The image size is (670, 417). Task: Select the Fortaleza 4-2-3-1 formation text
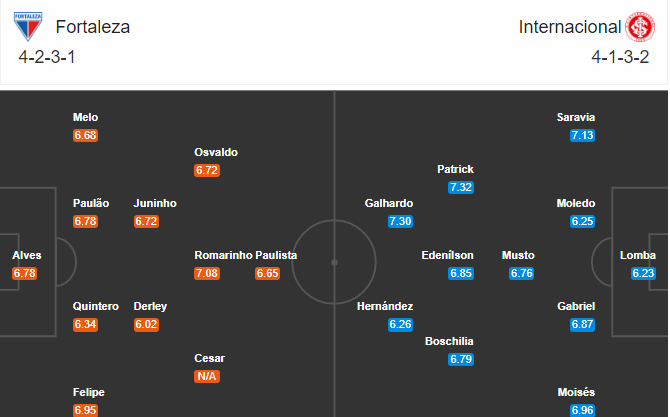click(47, 57)
